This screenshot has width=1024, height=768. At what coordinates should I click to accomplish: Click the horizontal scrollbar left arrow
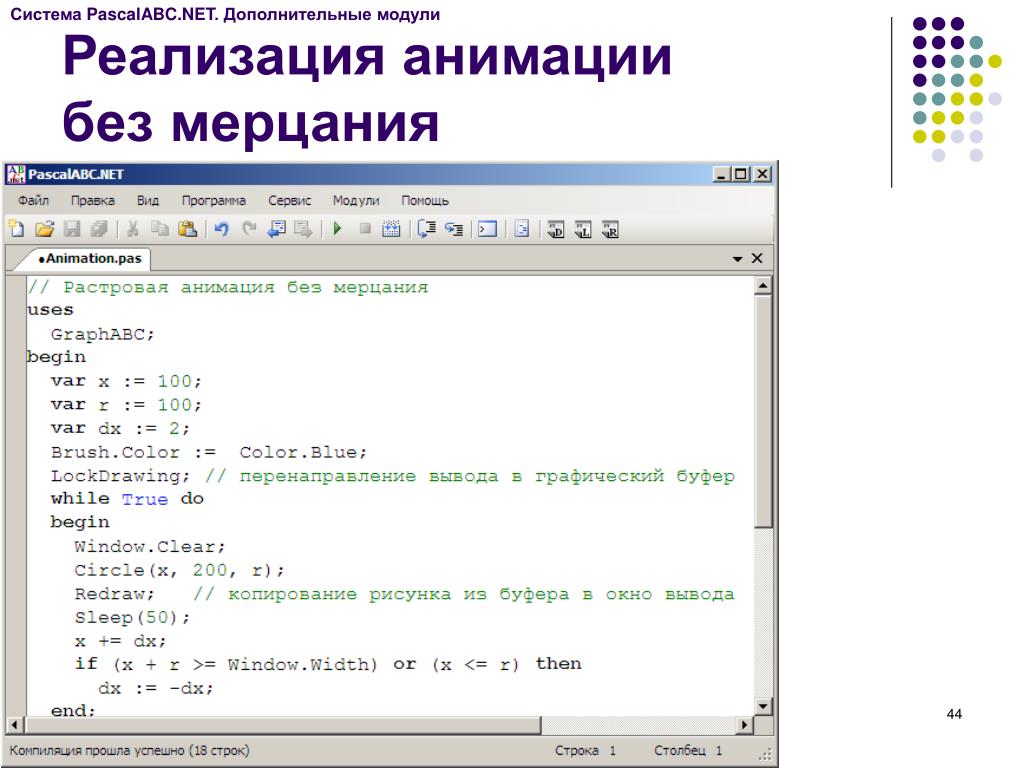coord(15,725)
